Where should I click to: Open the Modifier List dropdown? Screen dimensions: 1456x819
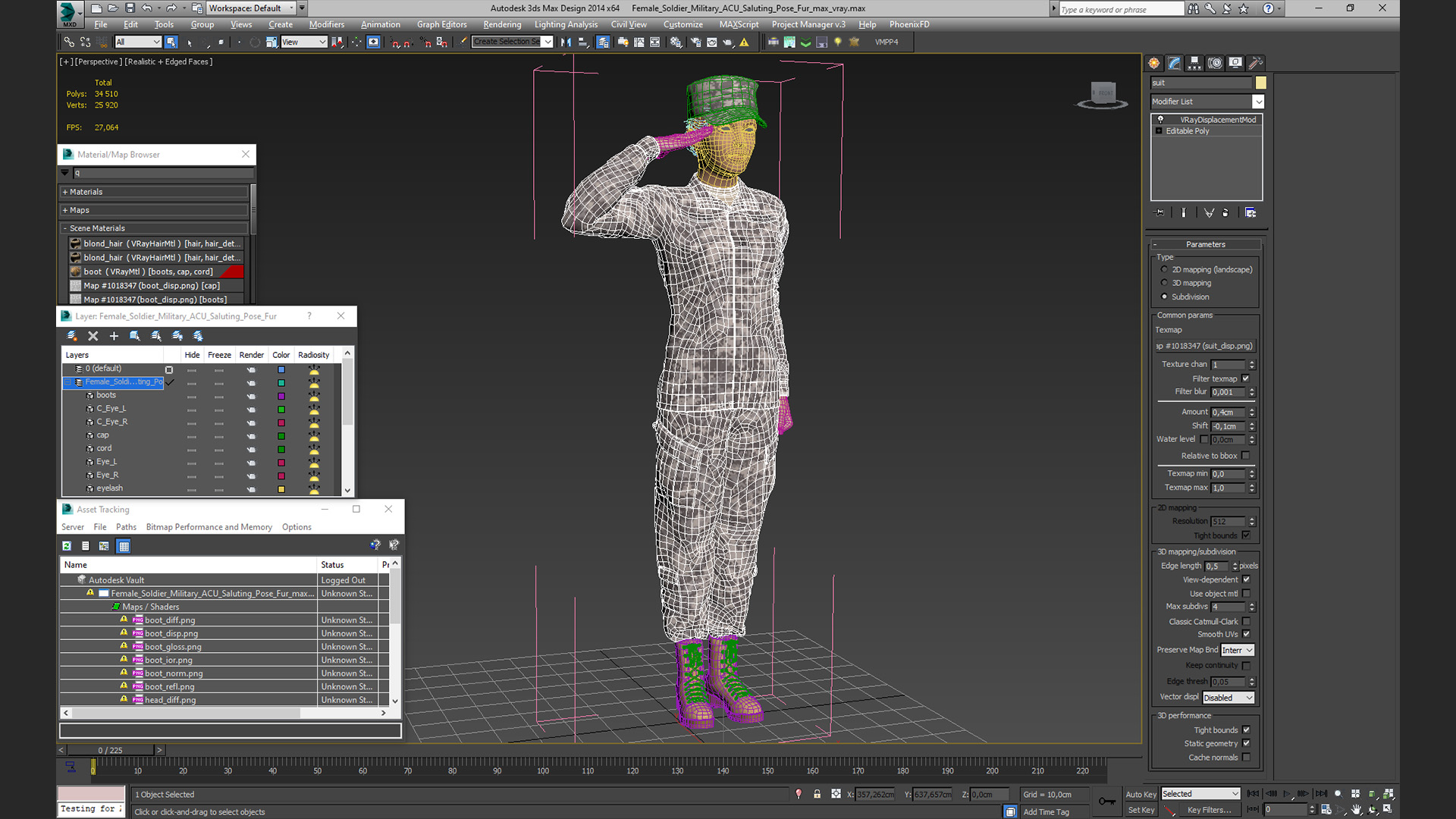pos(1258,102)
